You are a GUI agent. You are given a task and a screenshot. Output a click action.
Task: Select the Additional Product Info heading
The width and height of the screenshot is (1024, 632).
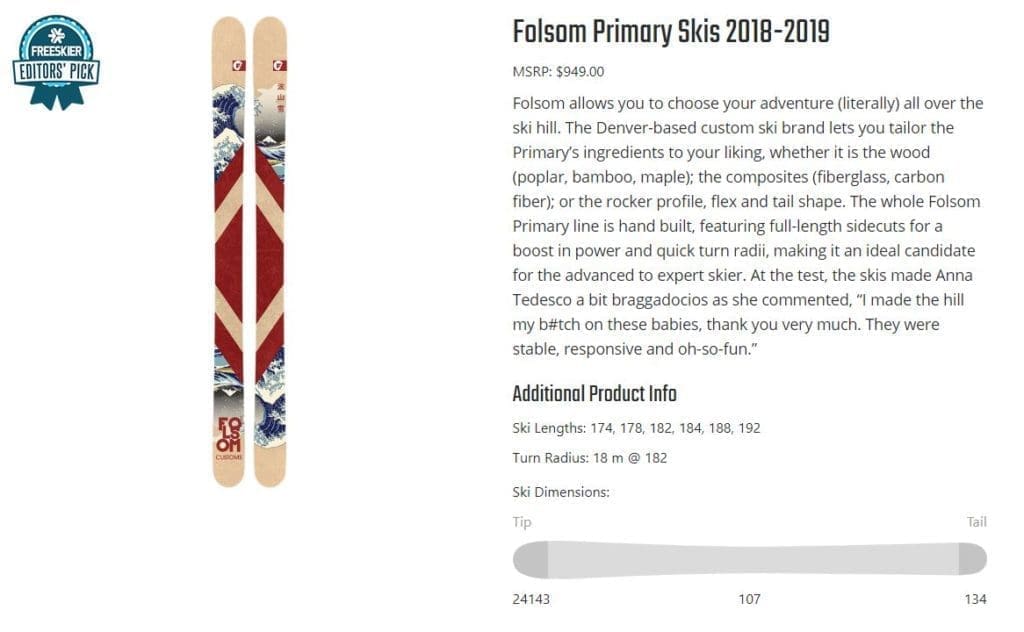point(594,393)
